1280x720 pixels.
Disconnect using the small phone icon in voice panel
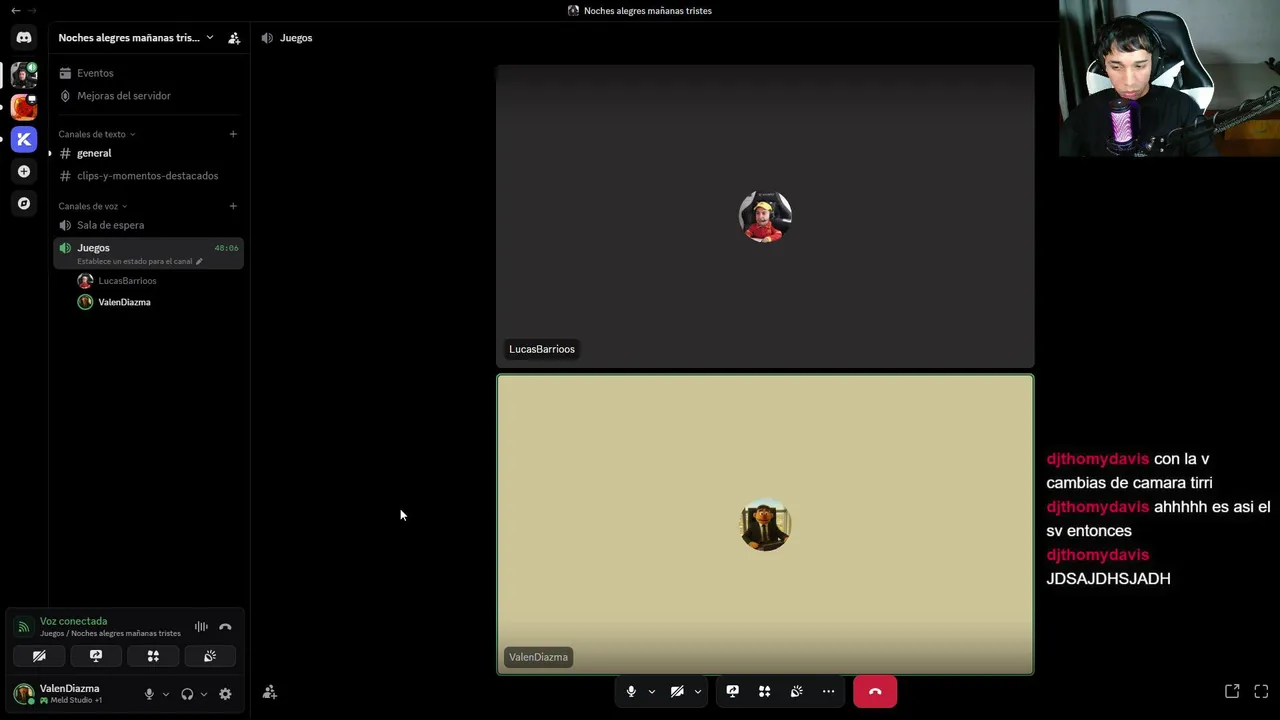[x=225, y=627]
